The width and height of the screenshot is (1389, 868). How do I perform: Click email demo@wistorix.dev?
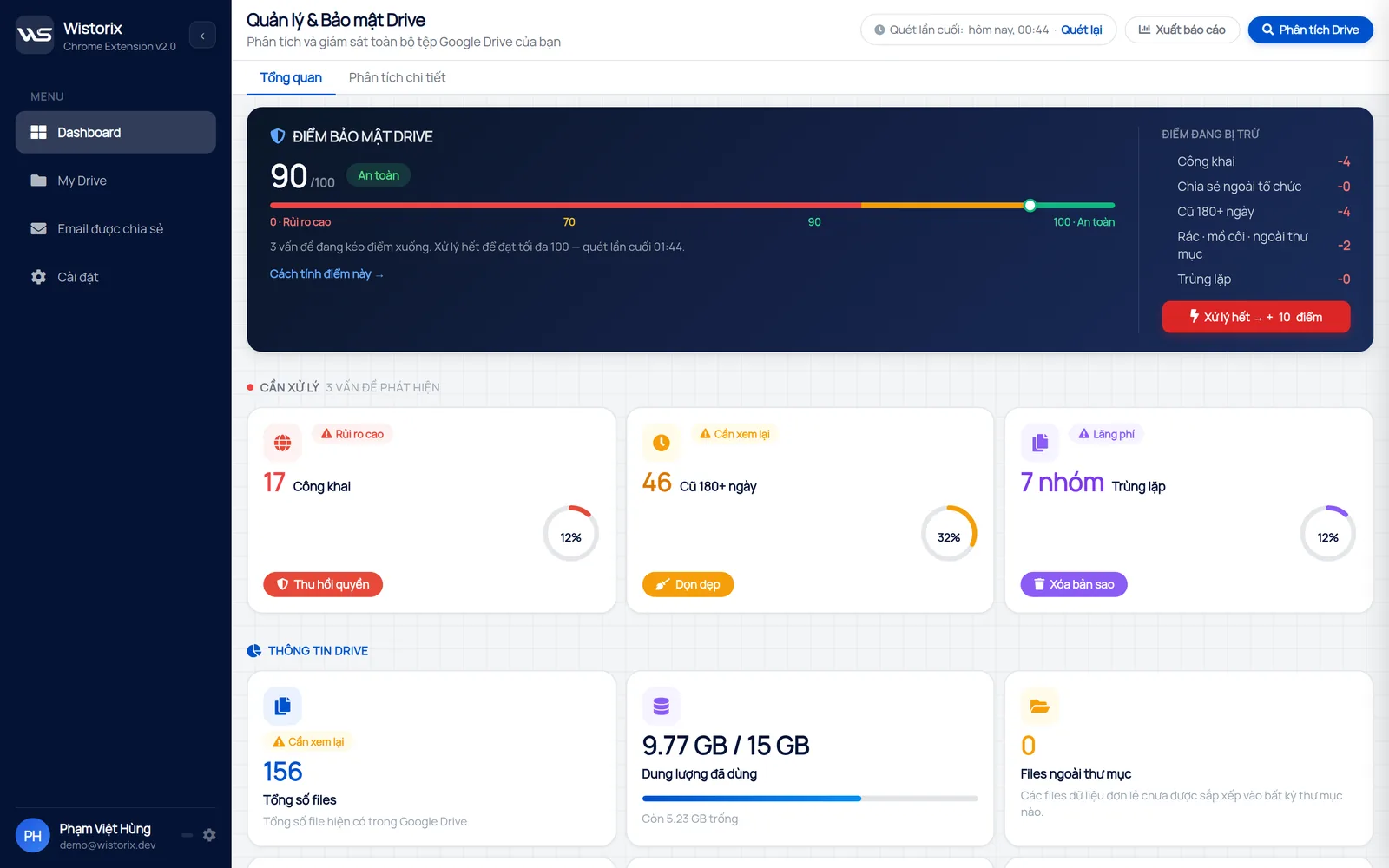click(108, 845)
